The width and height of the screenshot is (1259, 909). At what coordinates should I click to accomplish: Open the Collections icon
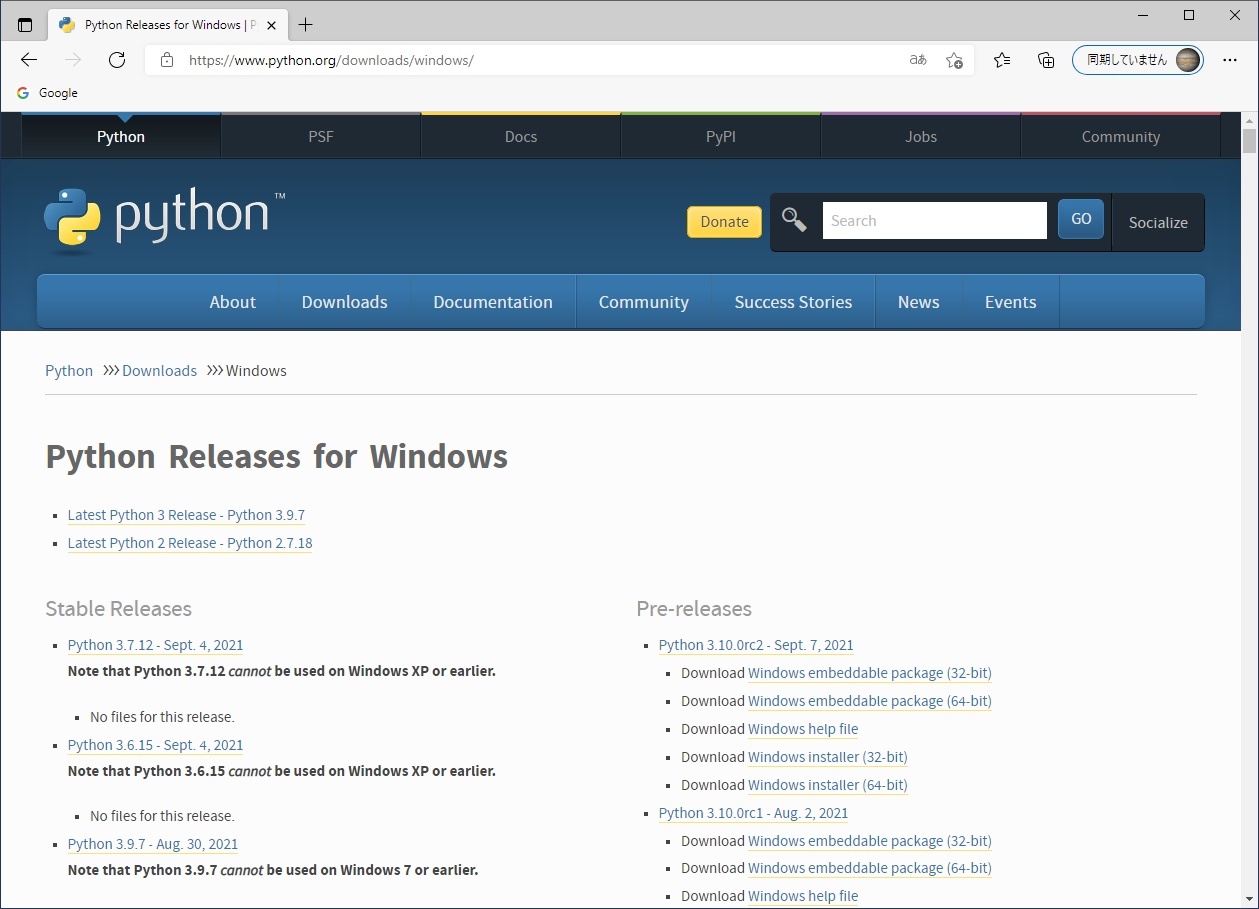coord(1046,60)
